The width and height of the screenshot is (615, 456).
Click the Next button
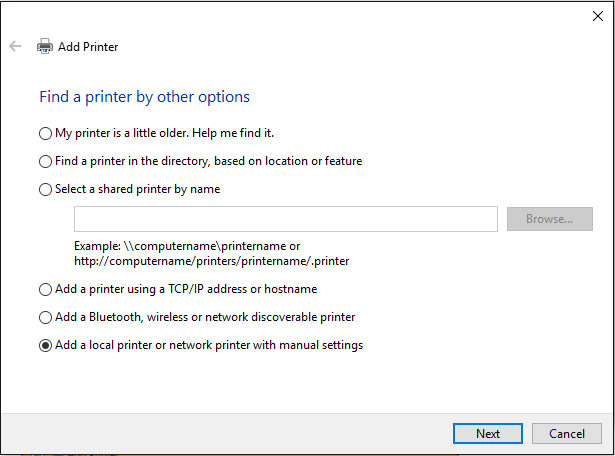pyautogui.click(x=488, y=433)
